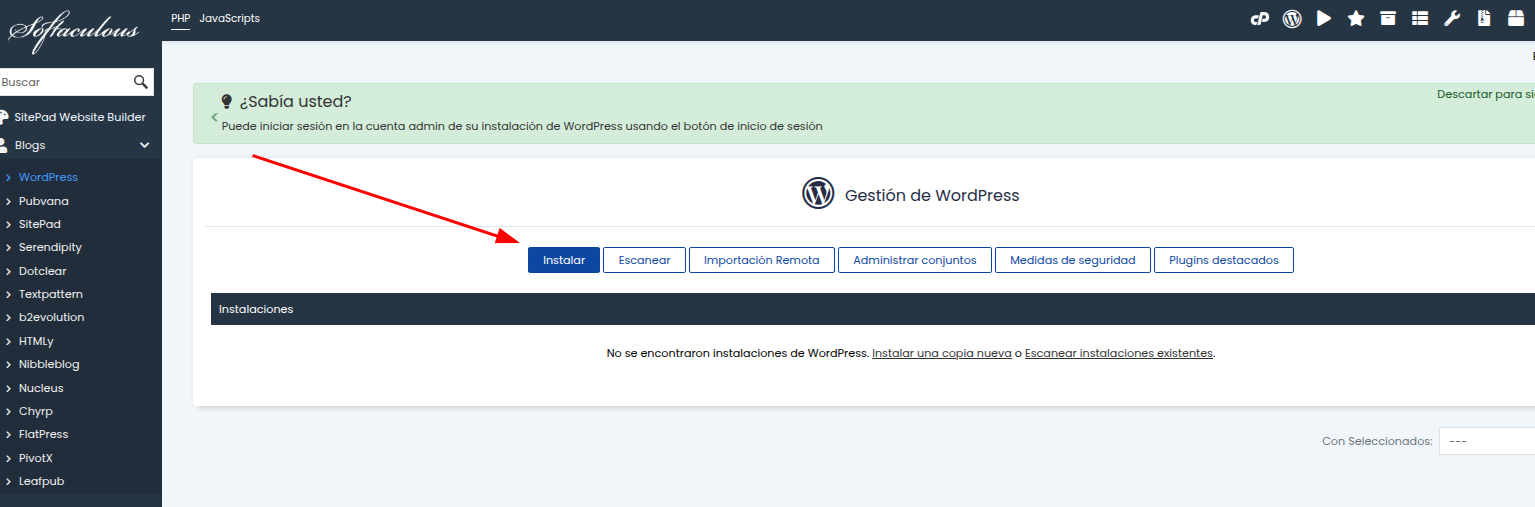Select Chyrp in the sidebar
Viewport: 1535px width, 507px height.
[36, 411]
